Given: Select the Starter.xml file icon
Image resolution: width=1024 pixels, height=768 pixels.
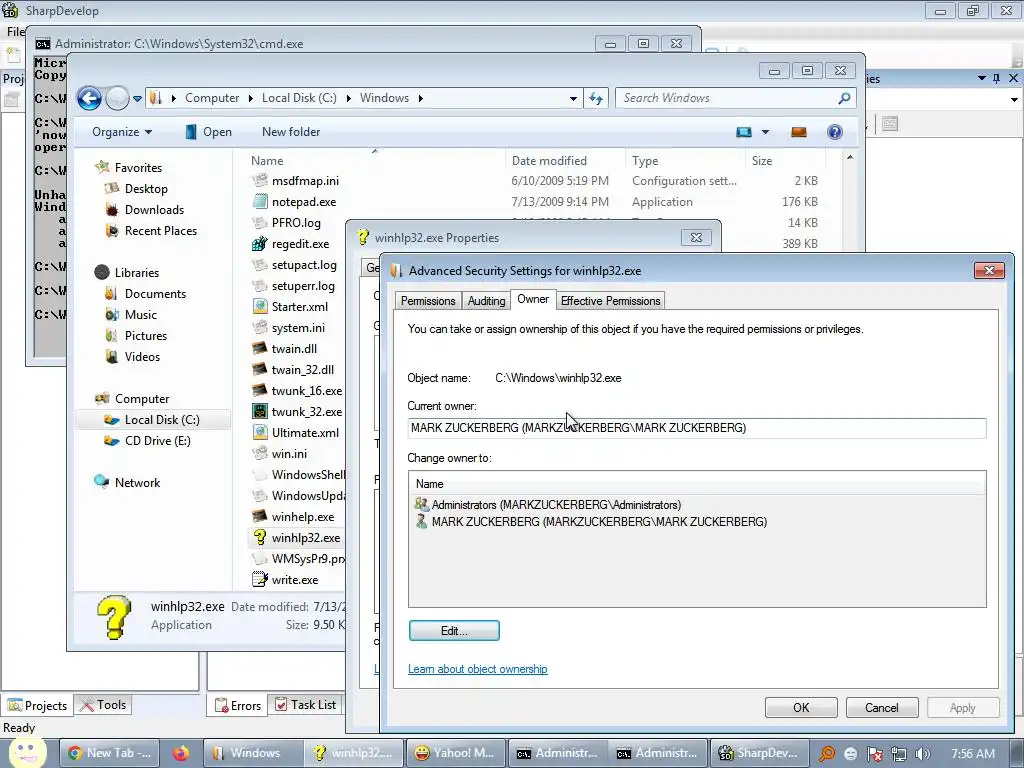Looking at the screenshot, I should [260, 306].
